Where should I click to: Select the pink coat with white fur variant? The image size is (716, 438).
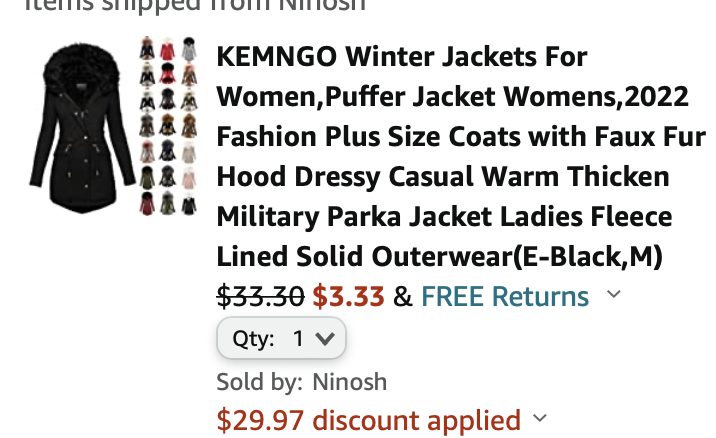click(x=189, y=178)
